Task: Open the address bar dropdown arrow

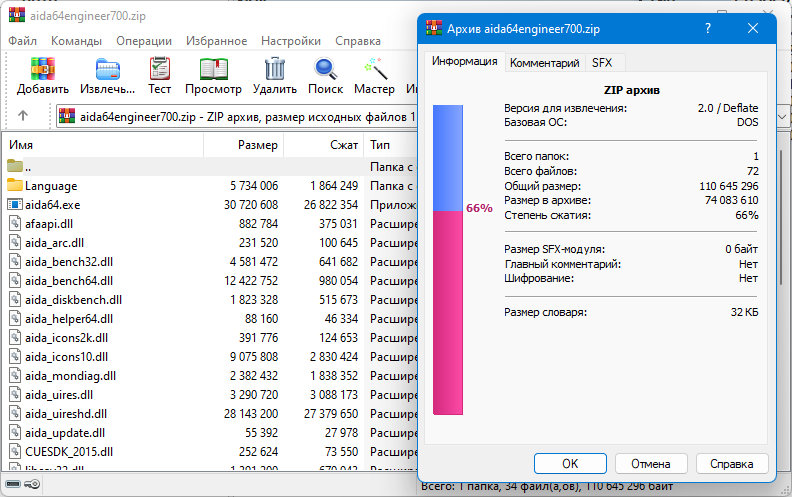Action: pos(782,117)
